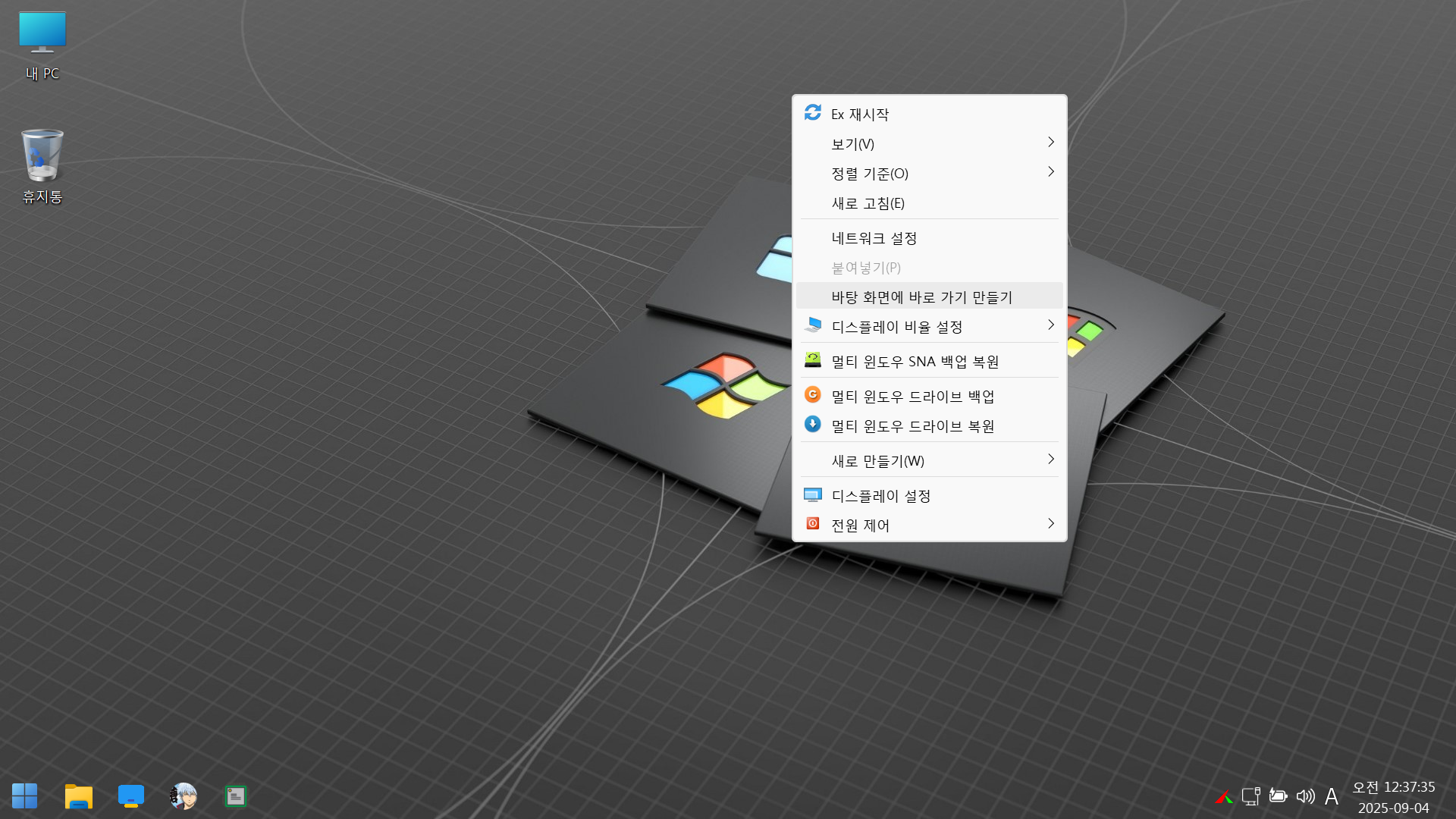The width and height of the screenshot is (1456, 819).
Task: Click the Windows Start button on taskbar
Action: (24, 796)
